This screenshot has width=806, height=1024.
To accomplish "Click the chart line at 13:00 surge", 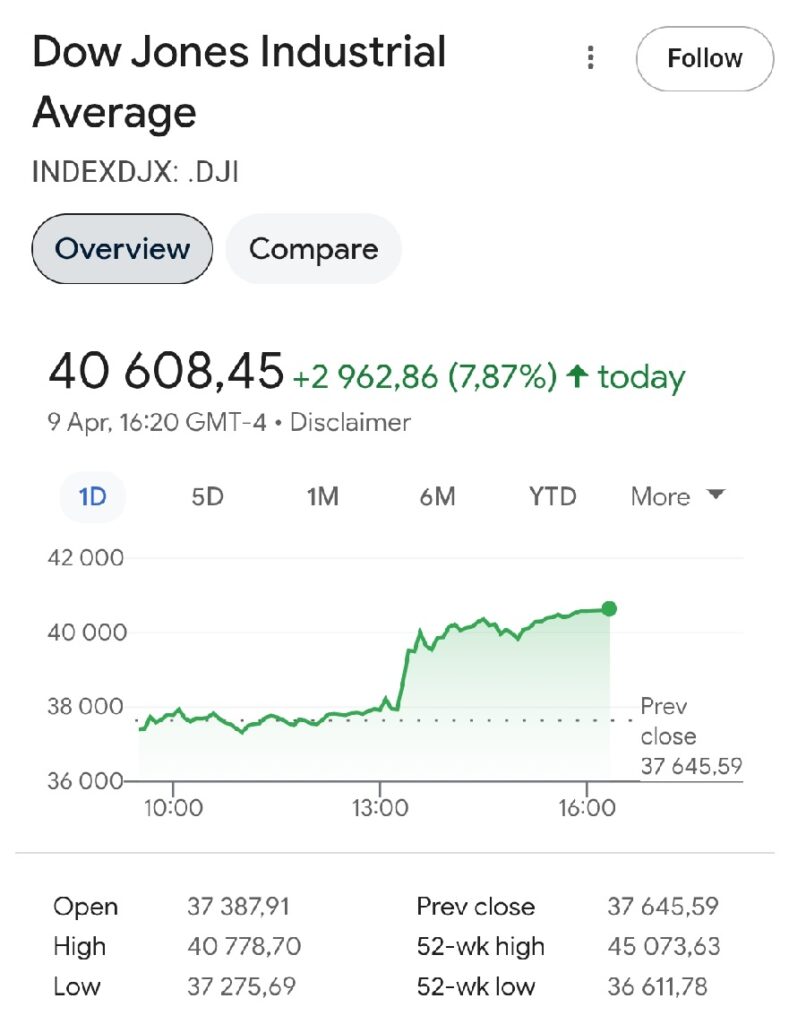I will (x=403, y=680).
